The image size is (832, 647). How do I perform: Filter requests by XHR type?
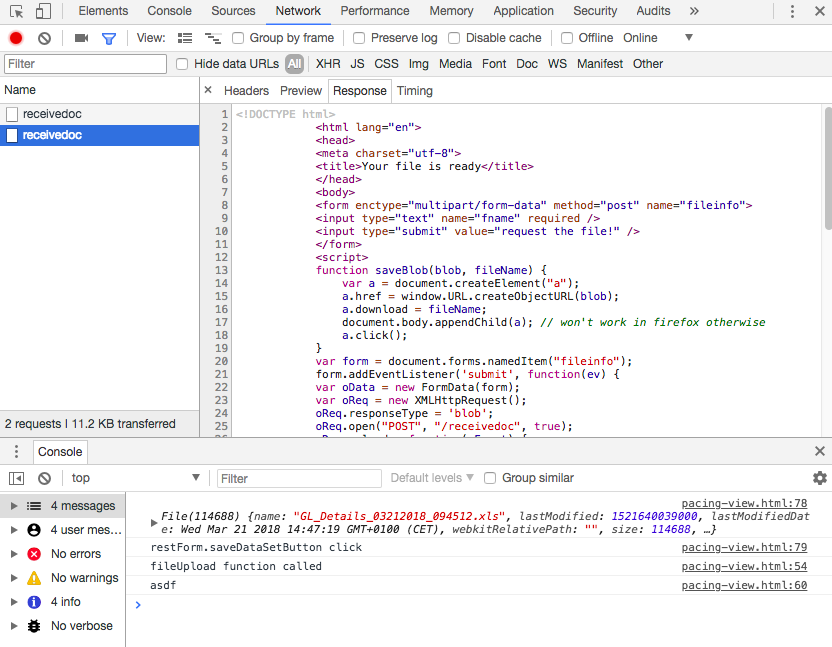click(x=328, y=64)
